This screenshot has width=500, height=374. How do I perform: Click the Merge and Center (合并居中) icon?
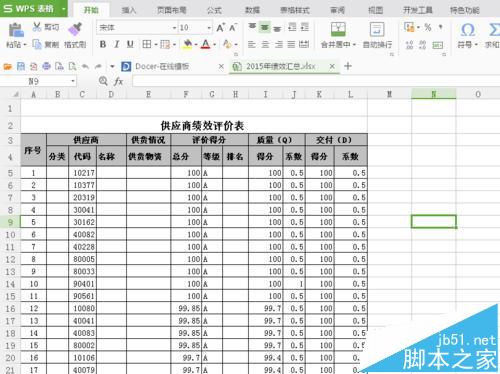point(338,29)
